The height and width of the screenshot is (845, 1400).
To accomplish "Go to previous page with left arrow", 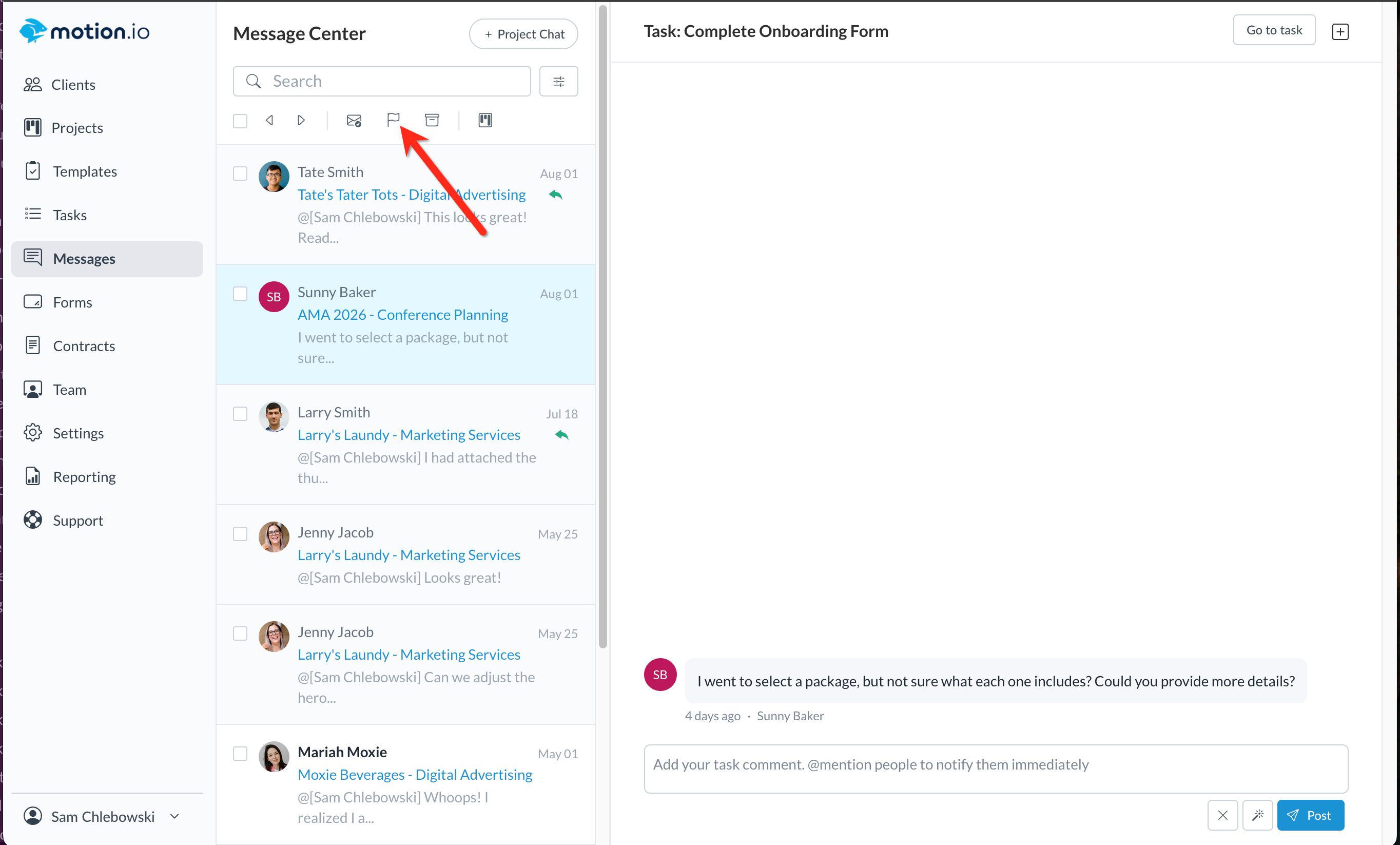I will tap(269, 120).
